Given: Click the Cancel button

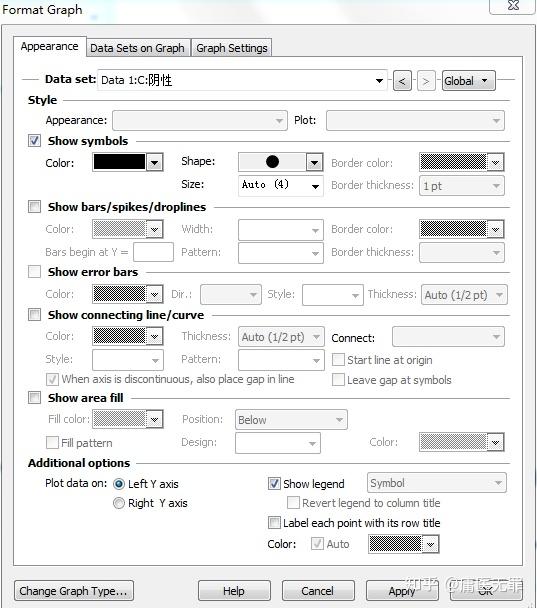Looking at the screenshot, I should click(318, 591).
